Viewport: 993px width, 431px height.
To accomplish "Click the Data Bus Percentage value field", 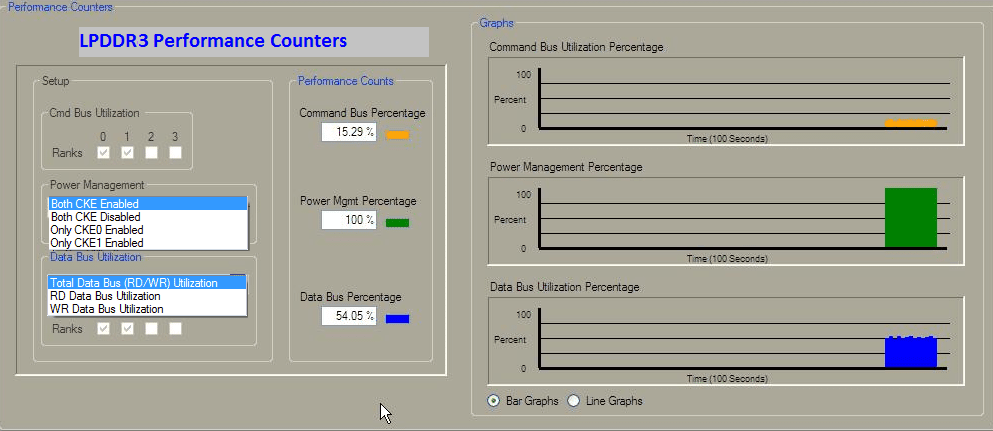I will [x=349, y=316].
